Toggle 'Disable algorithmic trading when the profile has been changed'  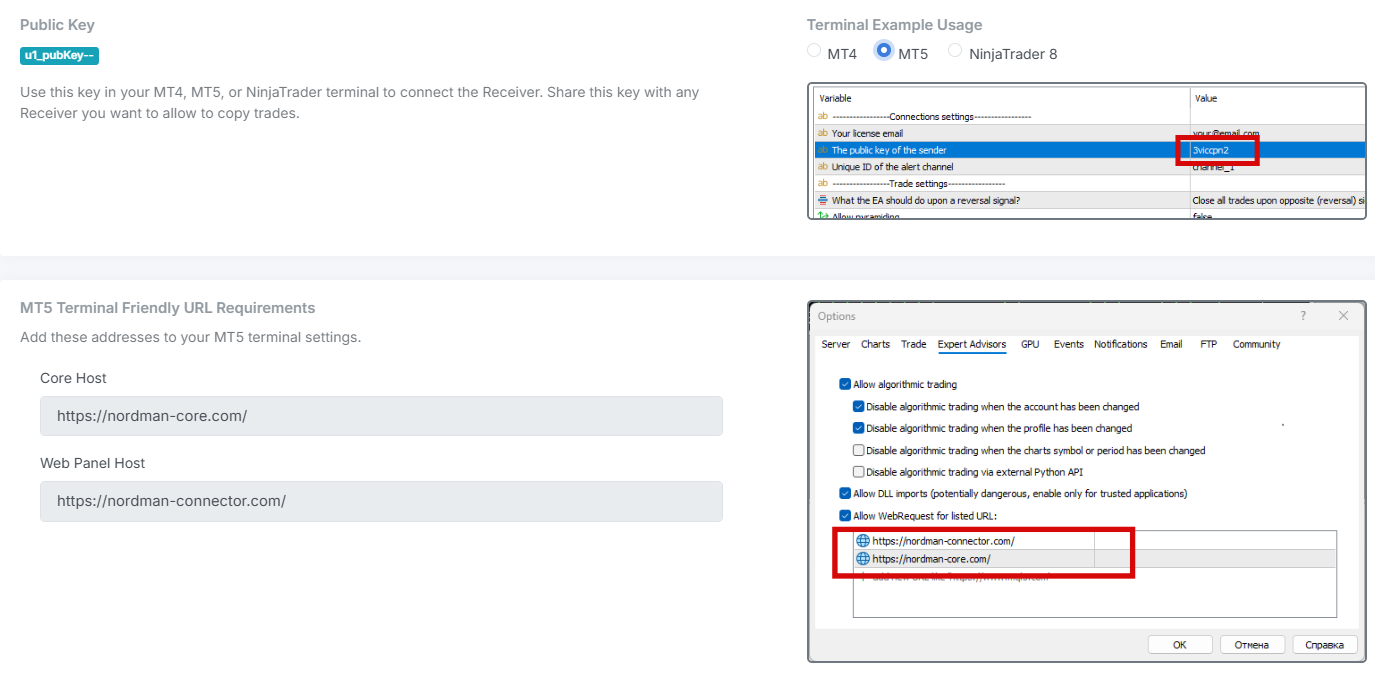(858, 428)
